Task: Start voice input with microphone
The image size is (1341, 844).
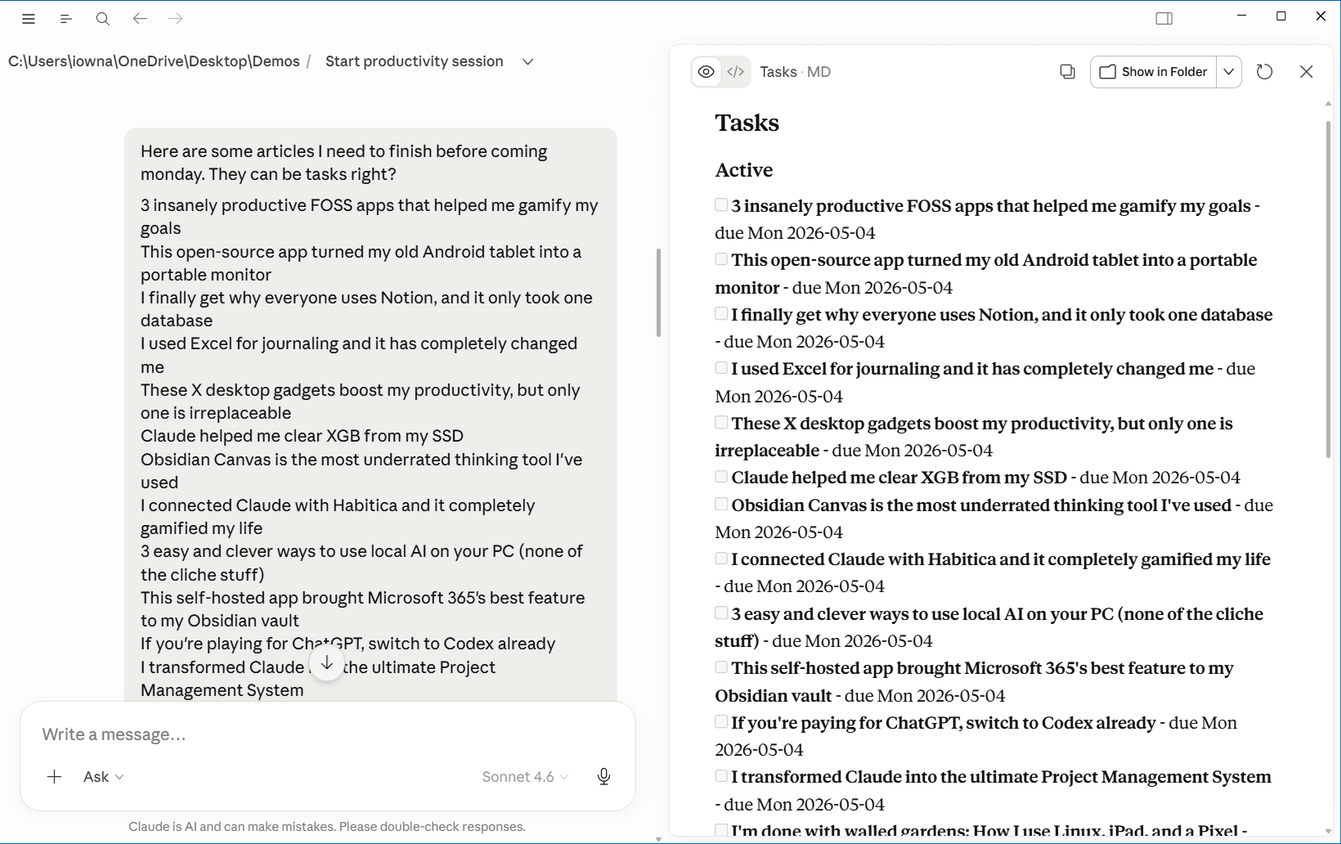Action: click(x=604, y=777)
